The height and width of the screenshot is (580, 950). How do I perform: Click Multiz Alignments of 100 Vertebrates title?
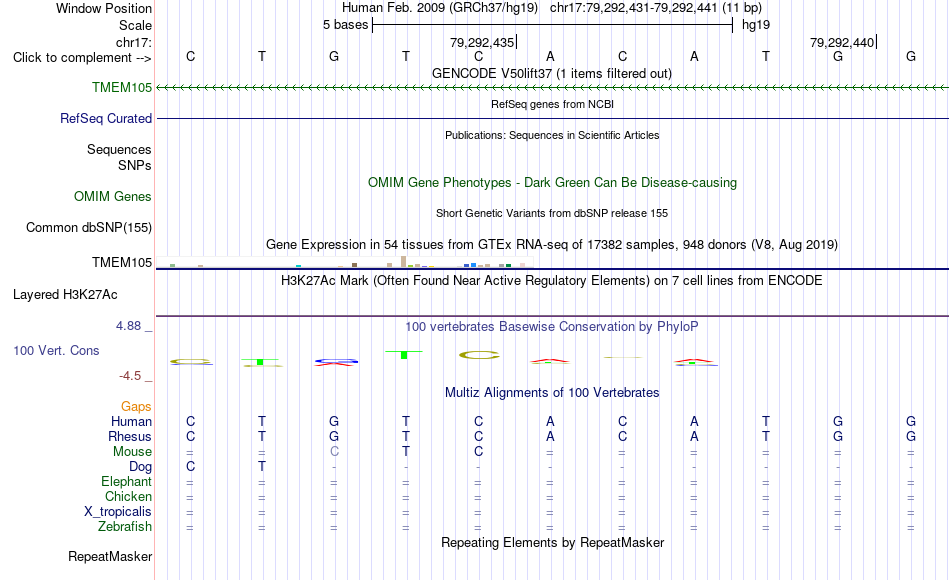(x=552, y=393)
